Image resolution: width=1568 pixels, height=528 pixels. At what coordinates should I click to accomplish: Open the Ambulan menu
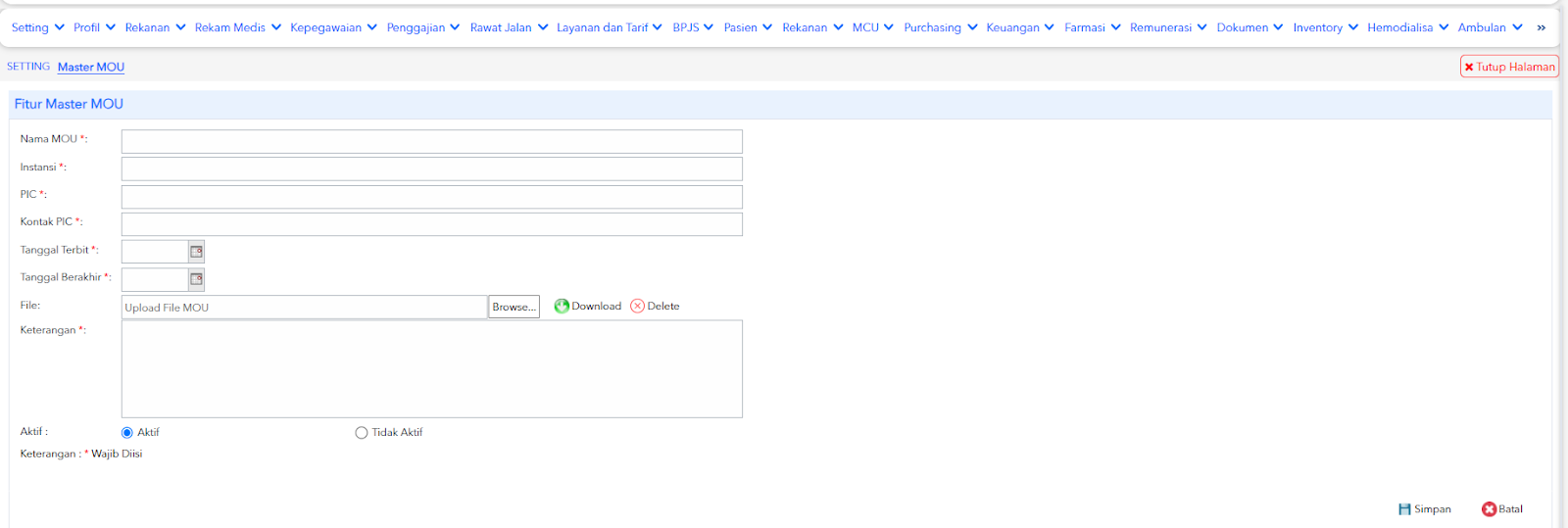click(1491, 27)
